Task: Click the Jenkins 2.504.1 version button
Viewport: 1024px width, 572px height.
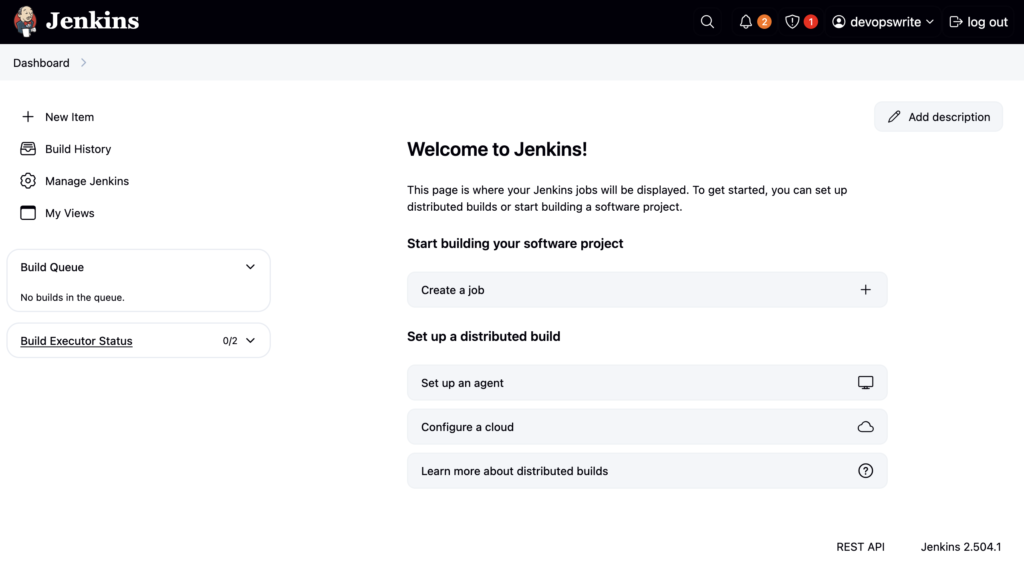Action: (961, 547)
